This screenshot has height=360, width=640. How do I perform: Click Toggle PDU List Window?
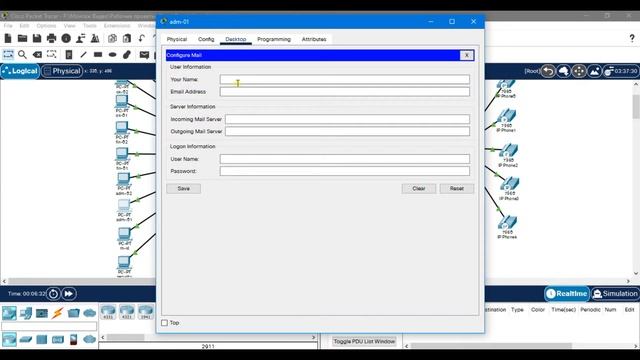coord(364,341)
